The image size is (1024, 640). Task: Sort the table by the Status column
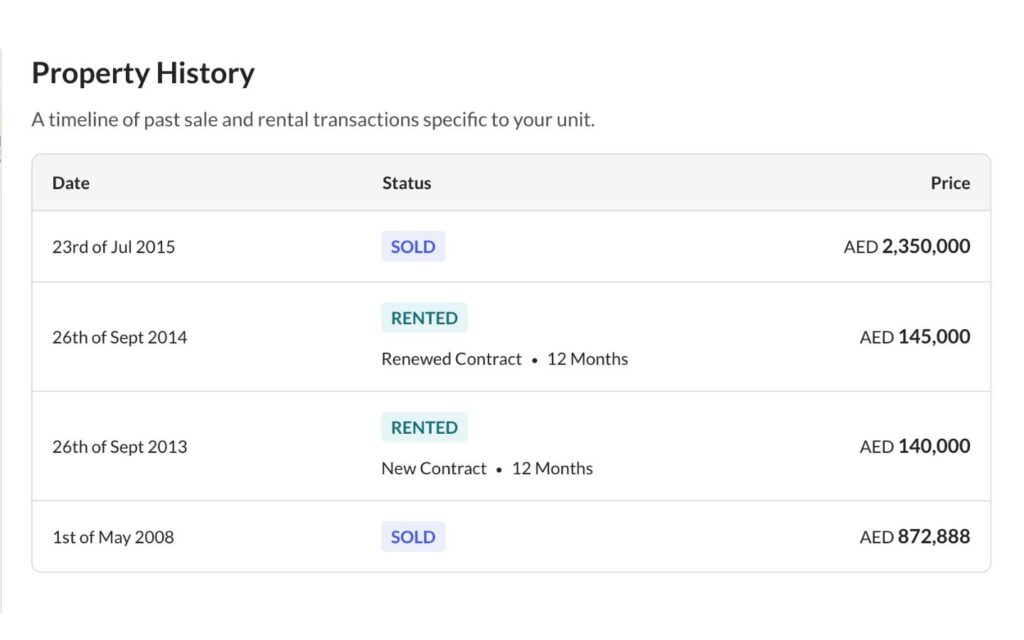click(x=406, y=183)
